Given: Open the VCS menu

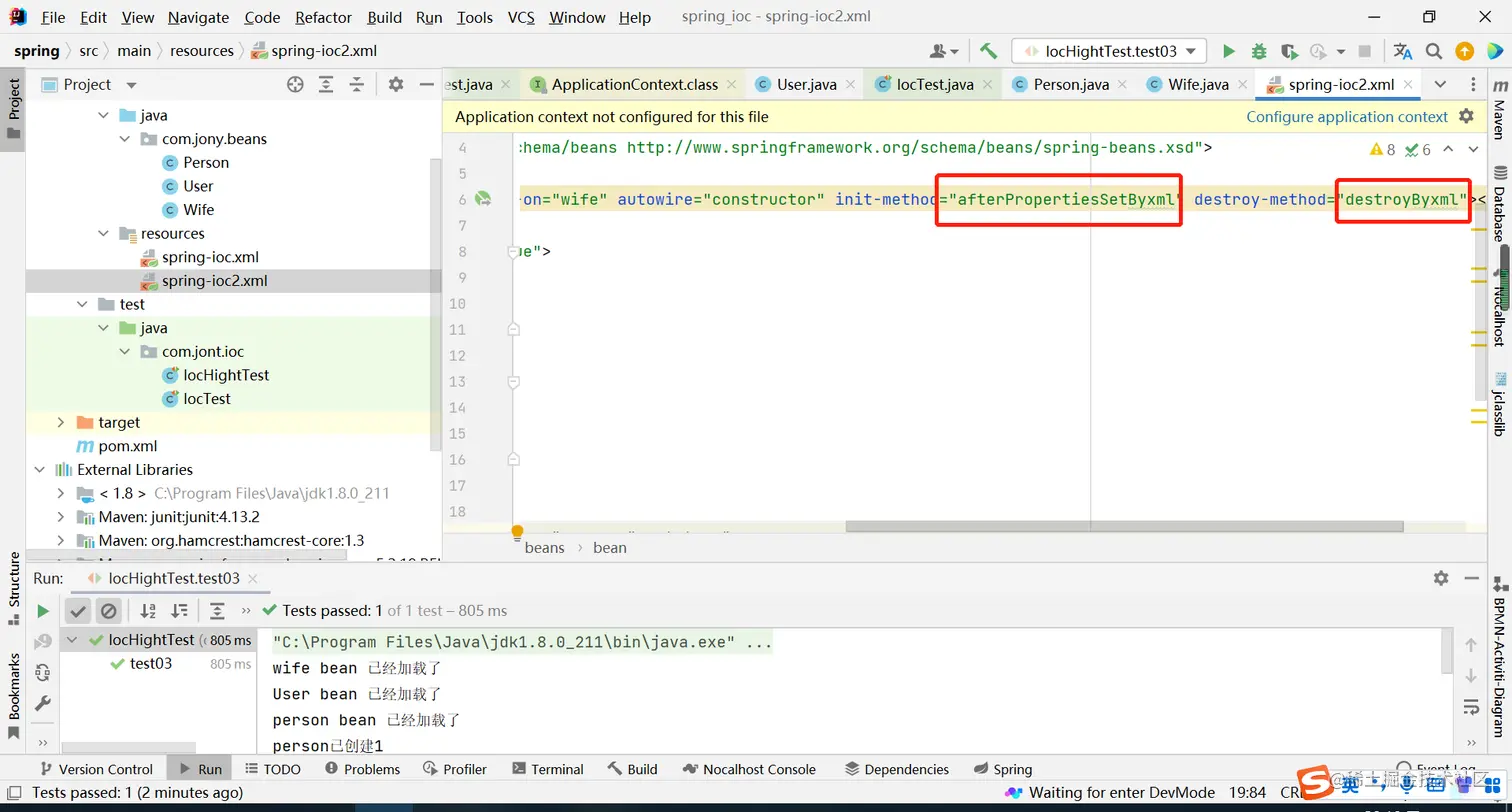Looking at the screenshot, I should coord(521,17).
